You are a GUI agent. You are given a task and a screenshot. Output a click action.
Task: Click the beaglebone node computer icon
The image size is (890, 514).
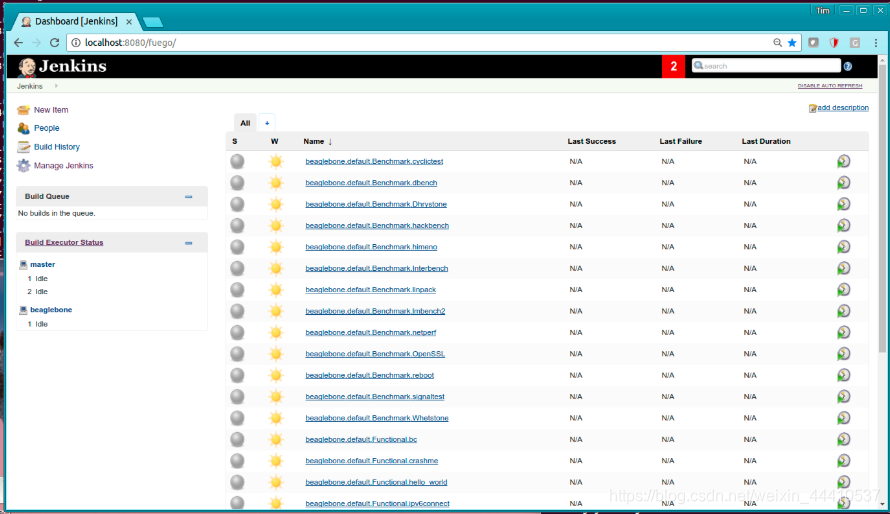click(23, 310)
